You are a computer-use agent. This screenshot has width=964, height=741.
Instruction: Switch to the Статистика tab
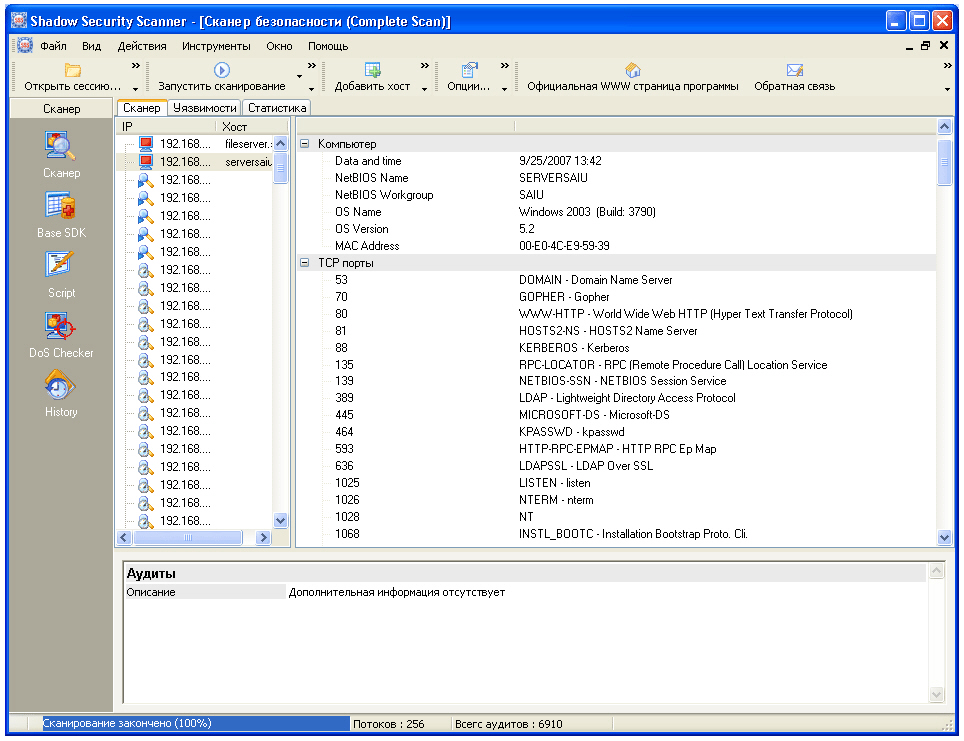pos(277,108)
